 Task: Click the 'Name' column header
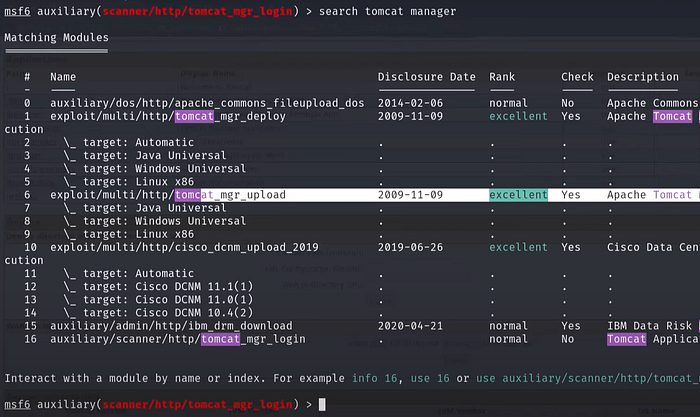[63, 77]
